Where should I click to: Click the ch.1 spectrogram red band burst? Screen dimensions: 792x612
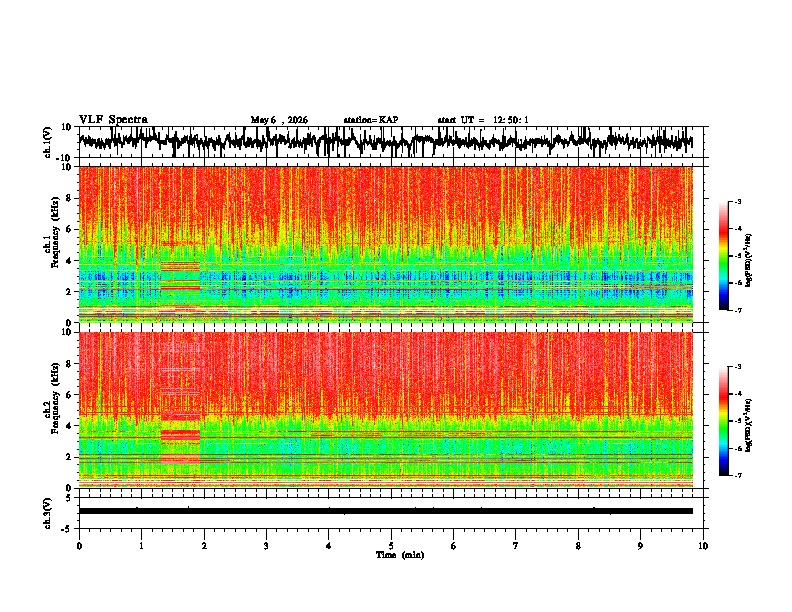[x=180, y=275]
